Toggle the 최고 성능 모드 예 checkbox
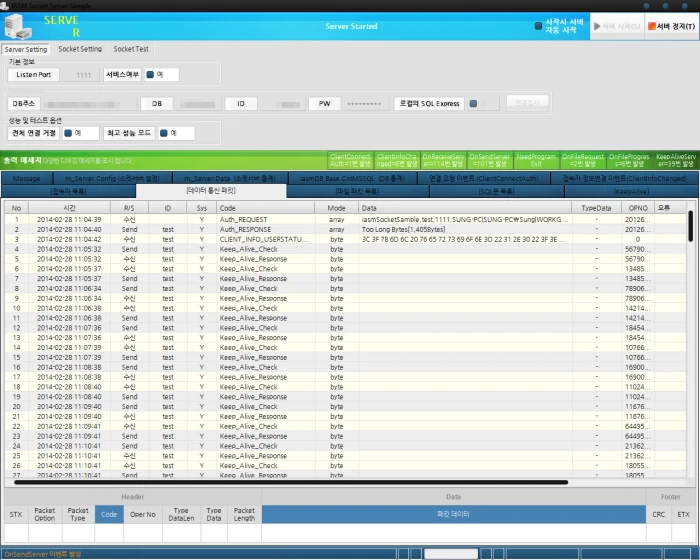The image size is (700, 560). (x=163, y=133)
